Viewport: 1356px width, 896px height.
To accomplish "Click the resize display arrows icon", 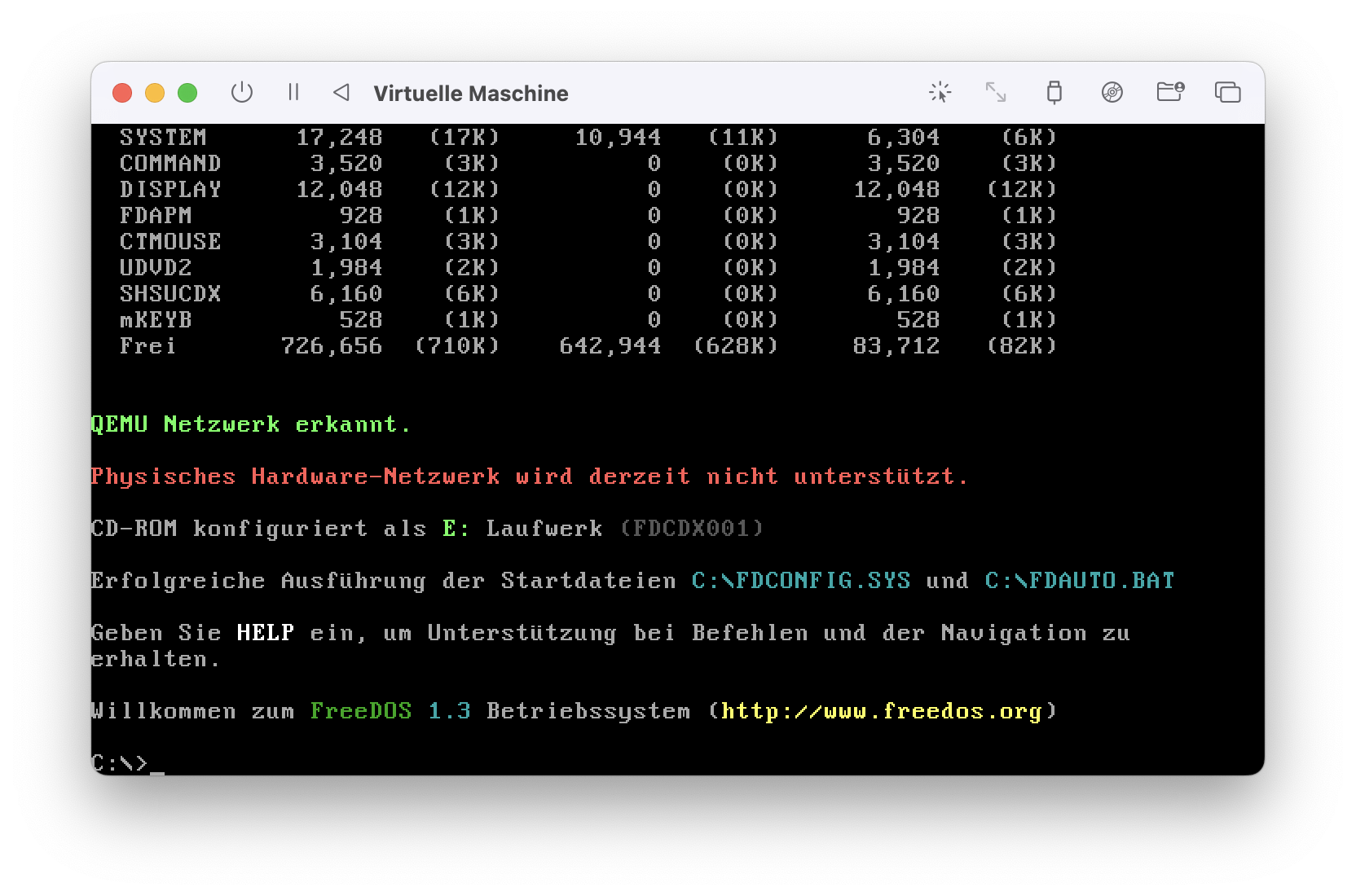I will coord(996,93).
